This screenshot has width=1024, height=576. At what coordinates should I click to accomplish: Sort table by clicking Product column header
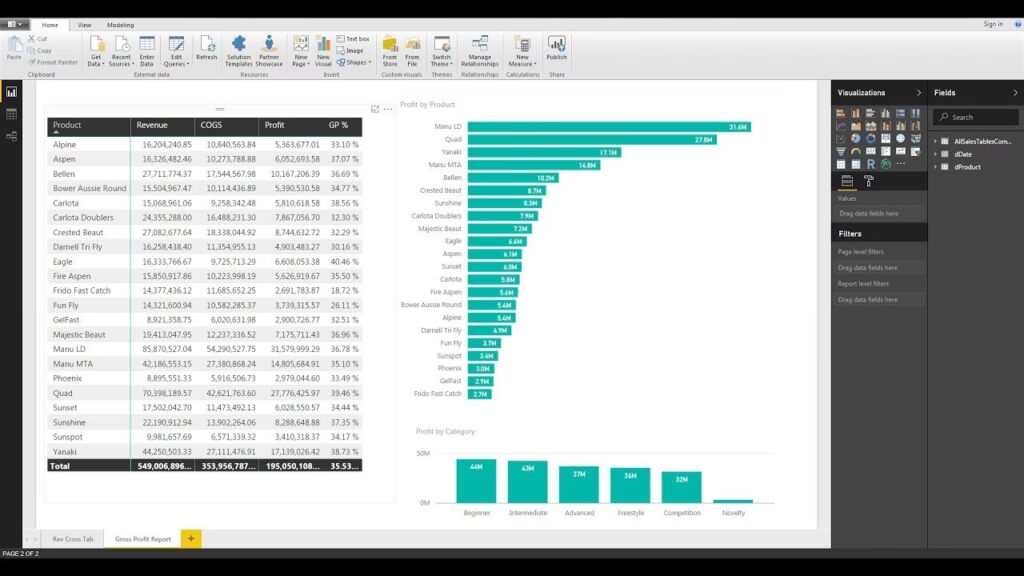point(67,125)
